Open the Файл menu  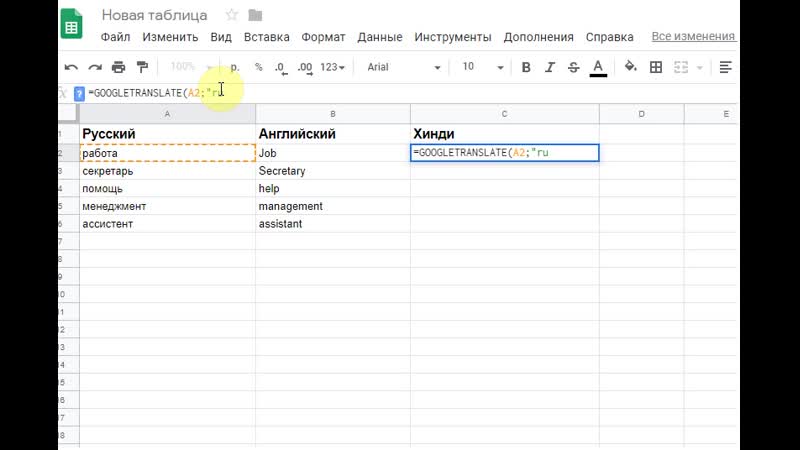coord(115,37)
